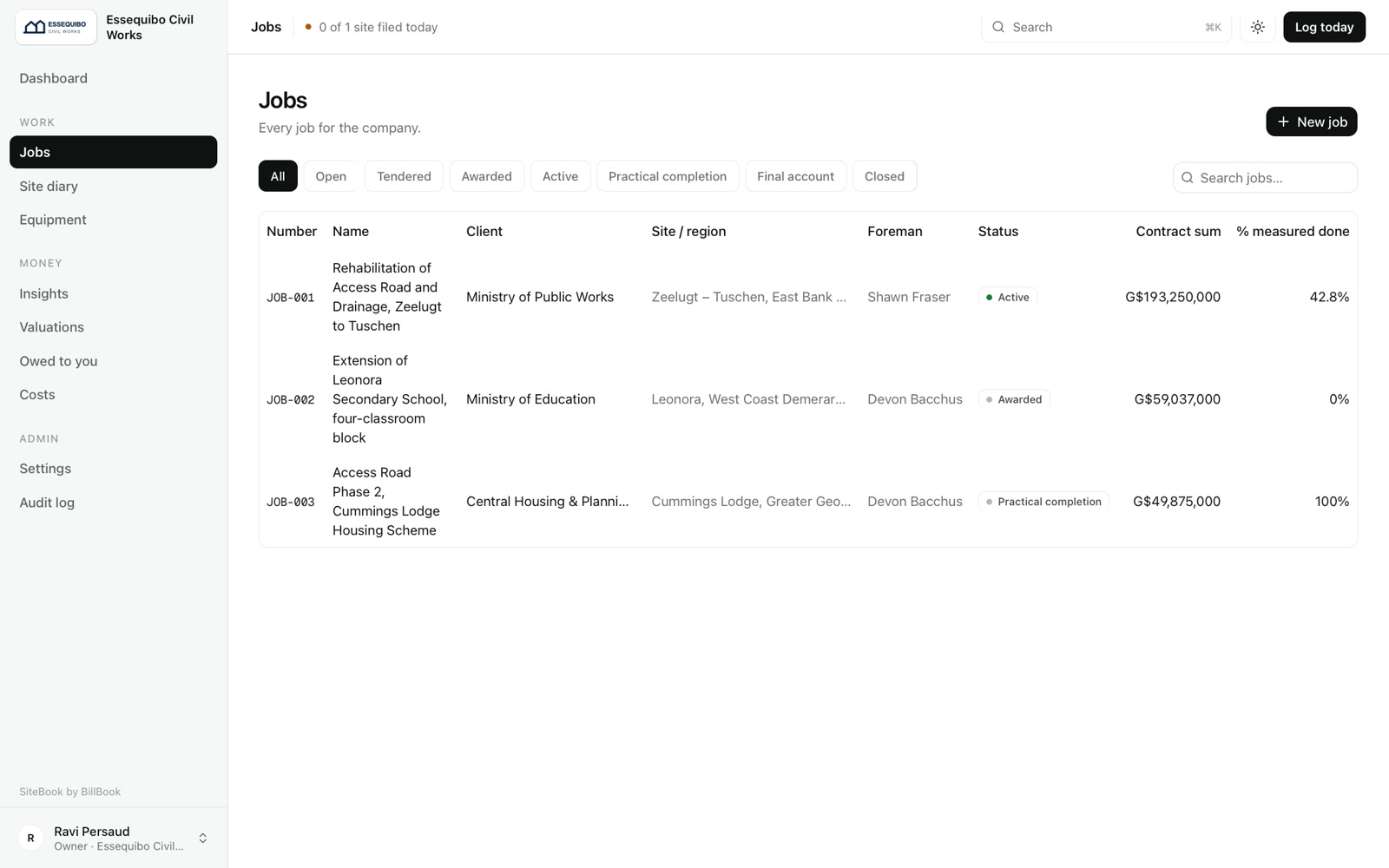Open the Audit log
The height and width of the screenshot is (868, 1389).
tap(113, 503)
